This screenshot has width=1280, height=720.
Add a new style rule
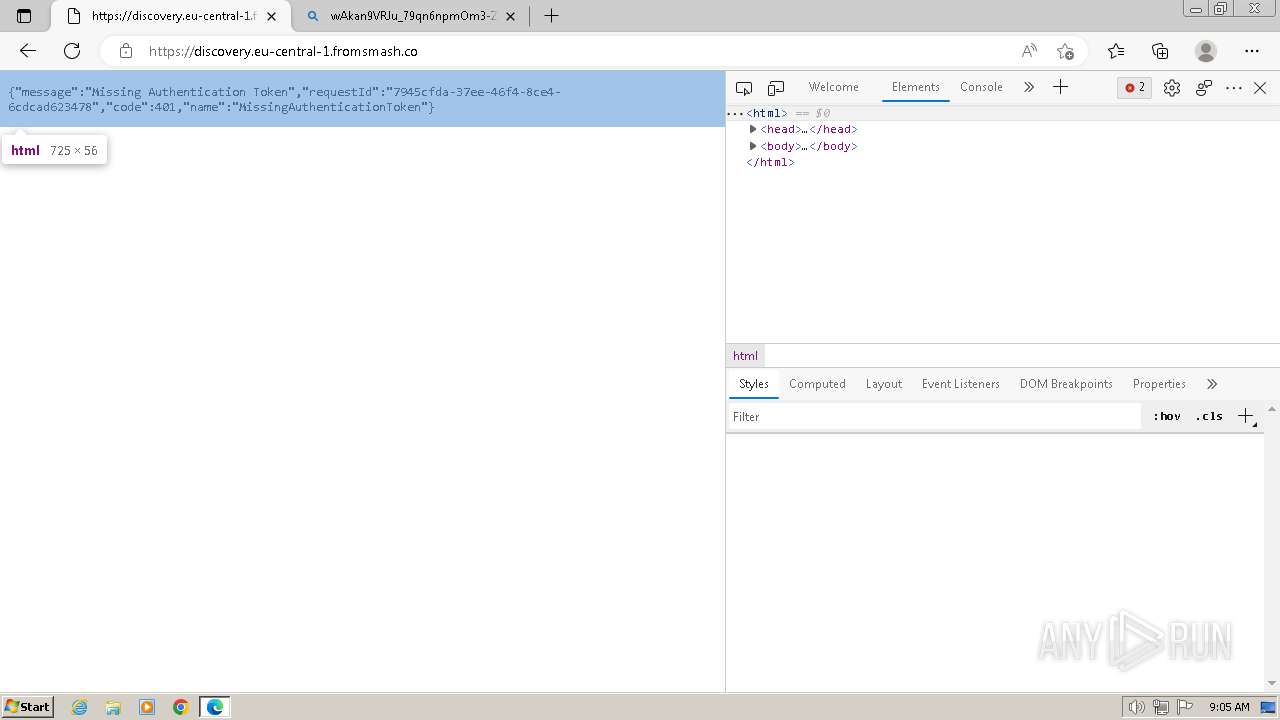click(1246, 417)
